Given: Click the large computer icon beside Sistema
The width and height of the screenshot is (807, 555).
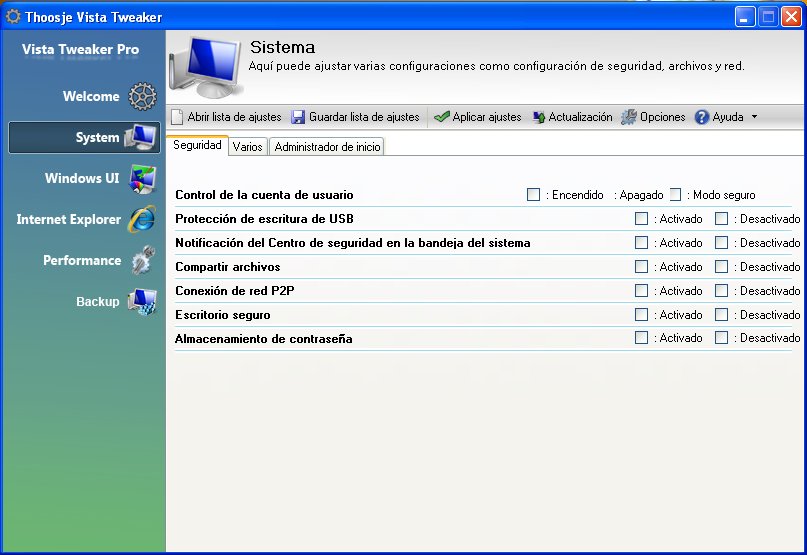Looking at the screenshot, I should point(206,67).
